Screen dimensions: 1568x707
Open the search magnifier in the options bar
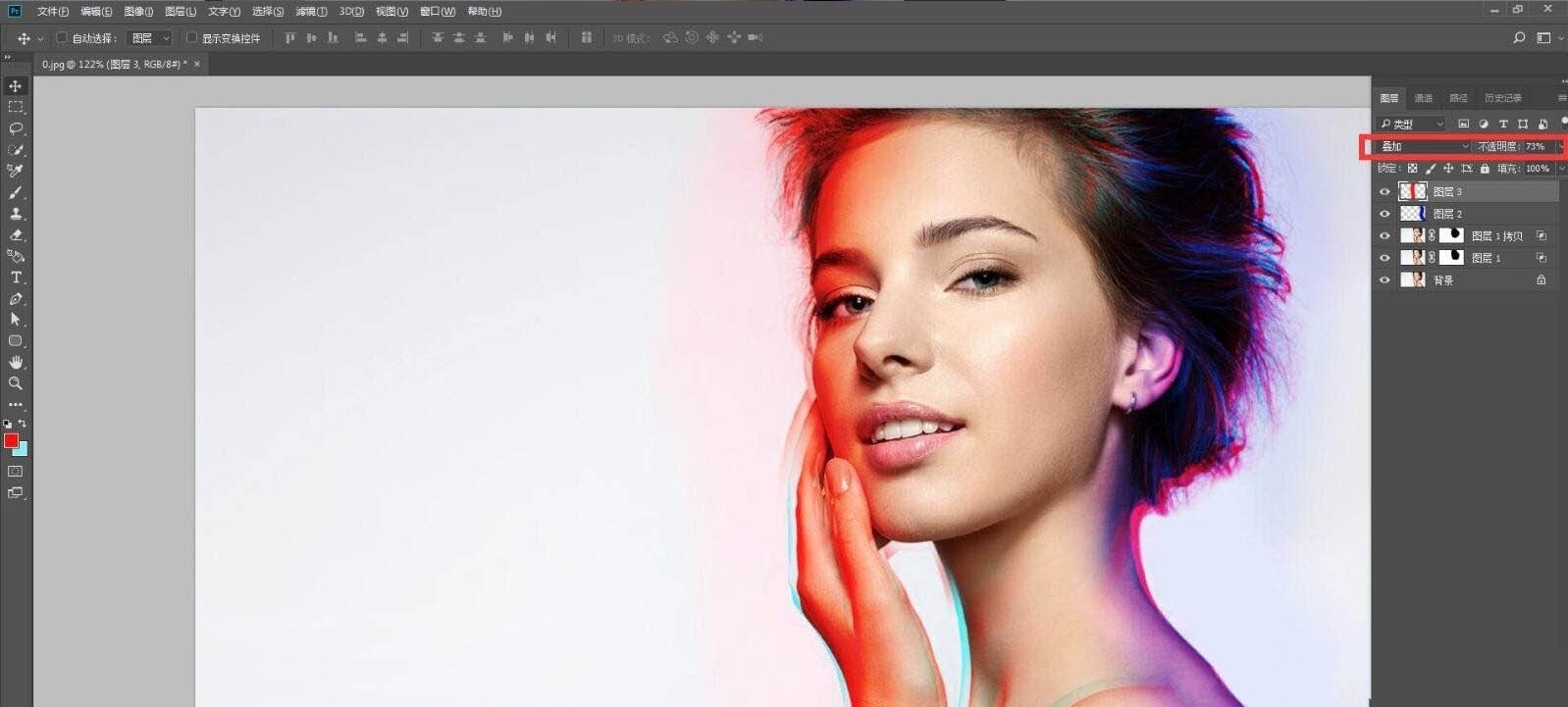(1519, 38)
